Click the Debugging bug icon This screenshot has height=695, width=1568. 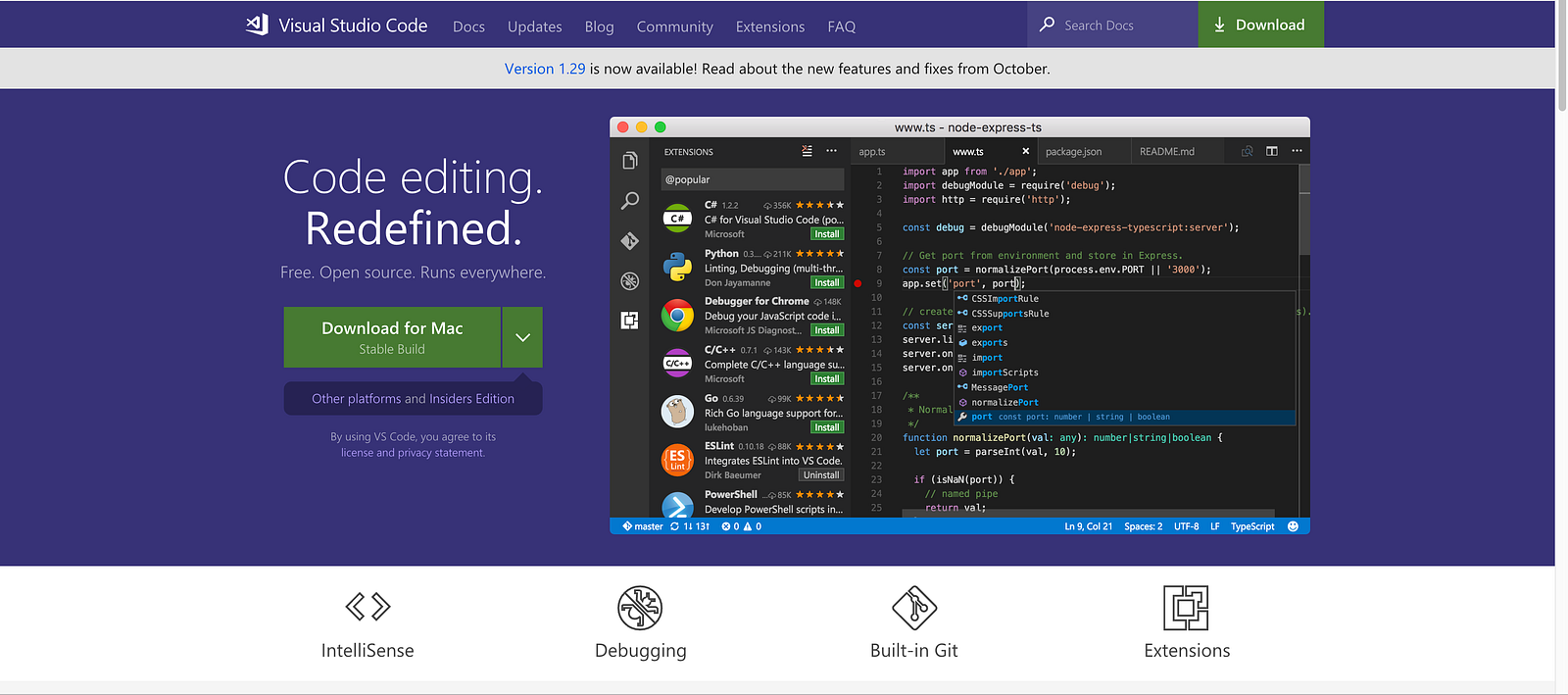(x=640, y=608)
